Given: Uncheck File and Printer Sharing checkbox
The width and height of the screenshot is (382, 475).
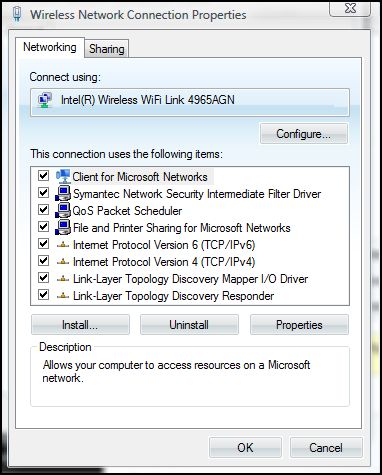Looking at the screenshot, I should click(x=43, y=227).
